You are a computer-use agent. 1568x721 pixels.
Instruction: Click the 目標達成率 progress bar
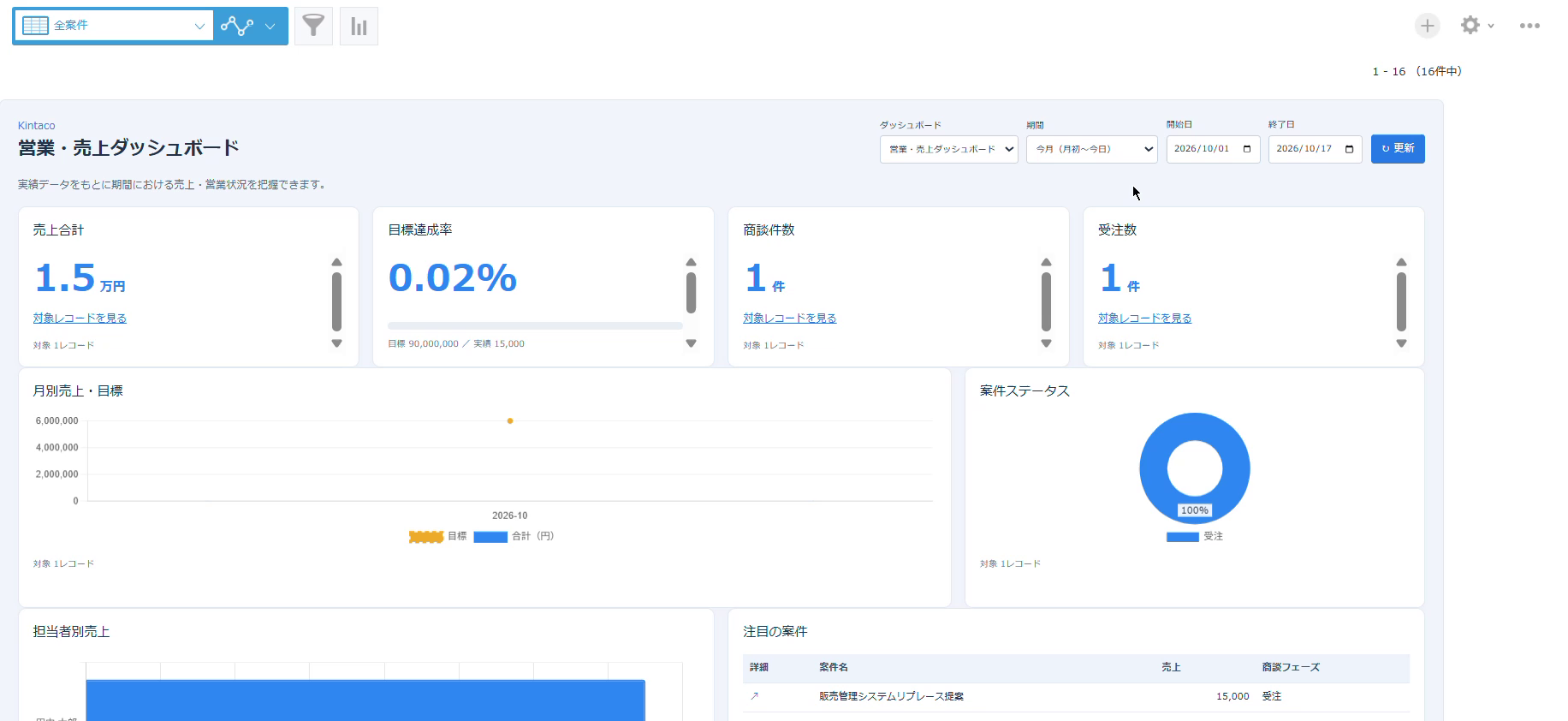click(x=535, y=326)
